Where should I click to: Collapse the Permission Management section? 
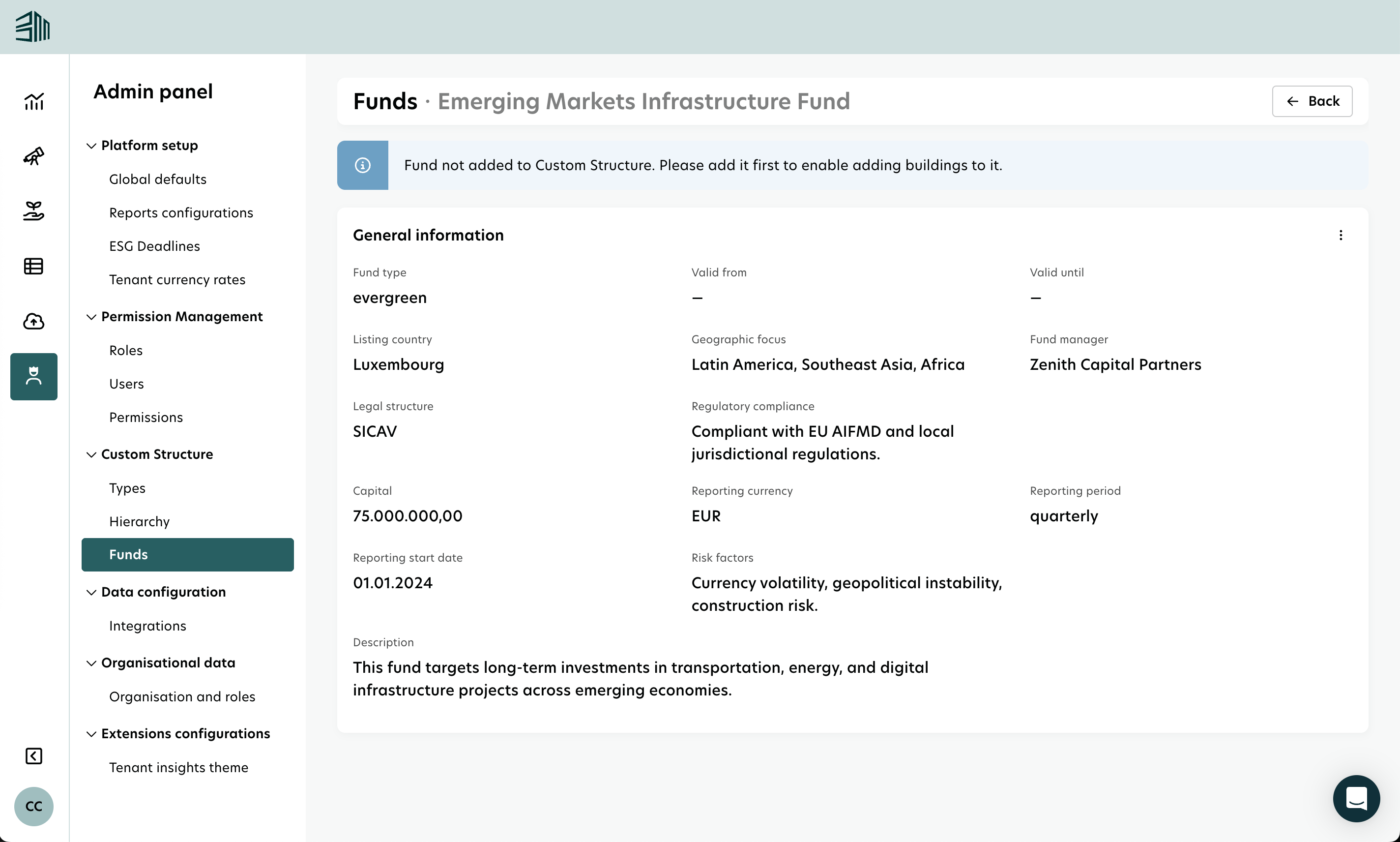click(92, 317)
